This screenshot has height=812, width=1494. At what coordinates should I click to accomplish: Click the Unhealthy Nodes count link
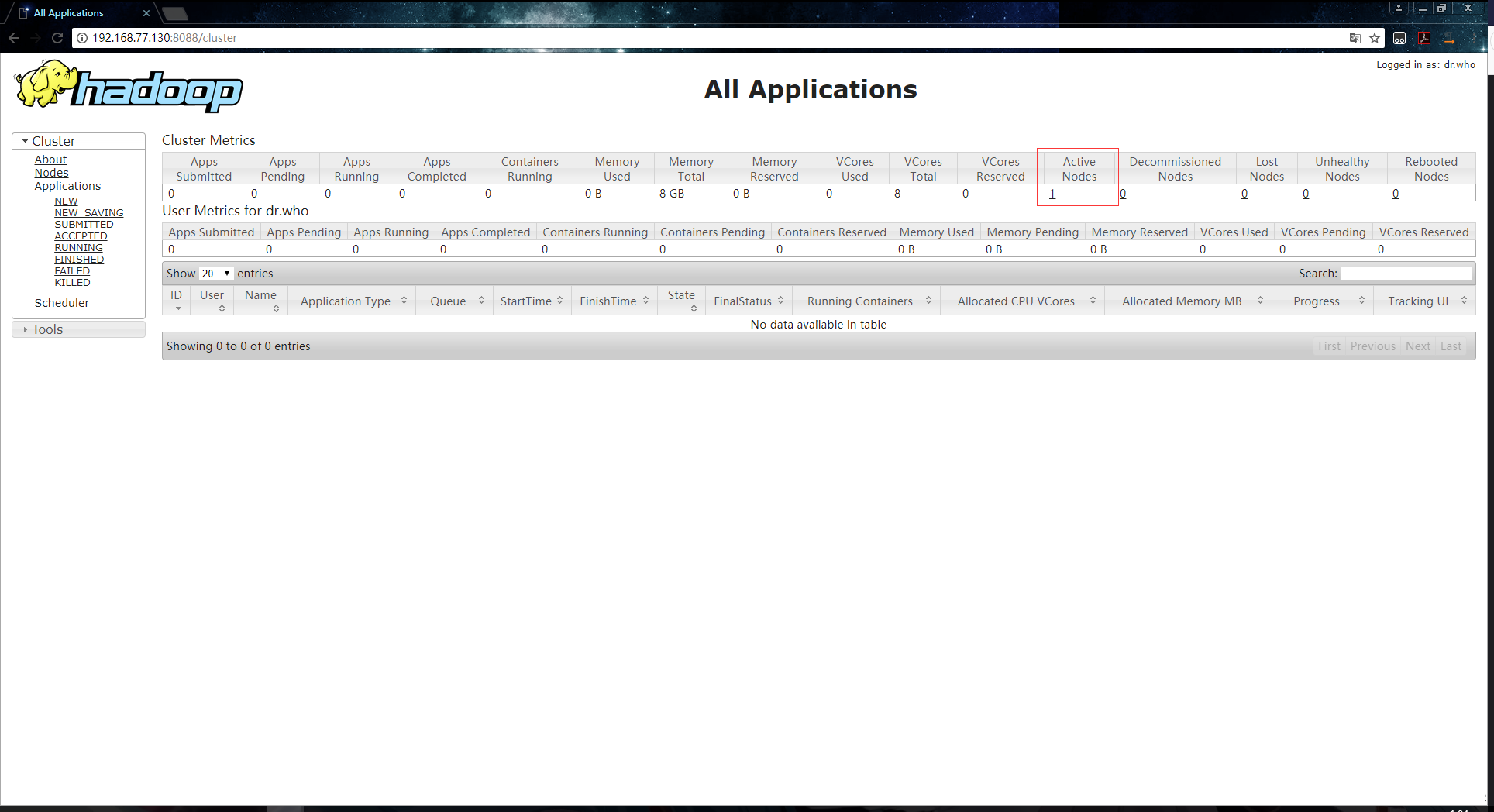pos(1306,194)
